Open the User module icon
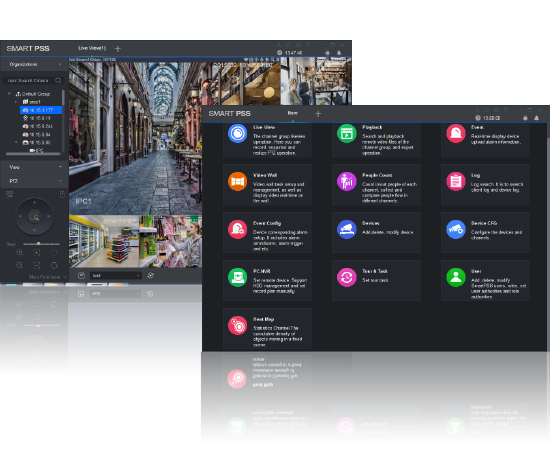The image size is (550, 450). pyautogui.click(x=456, y=277)
